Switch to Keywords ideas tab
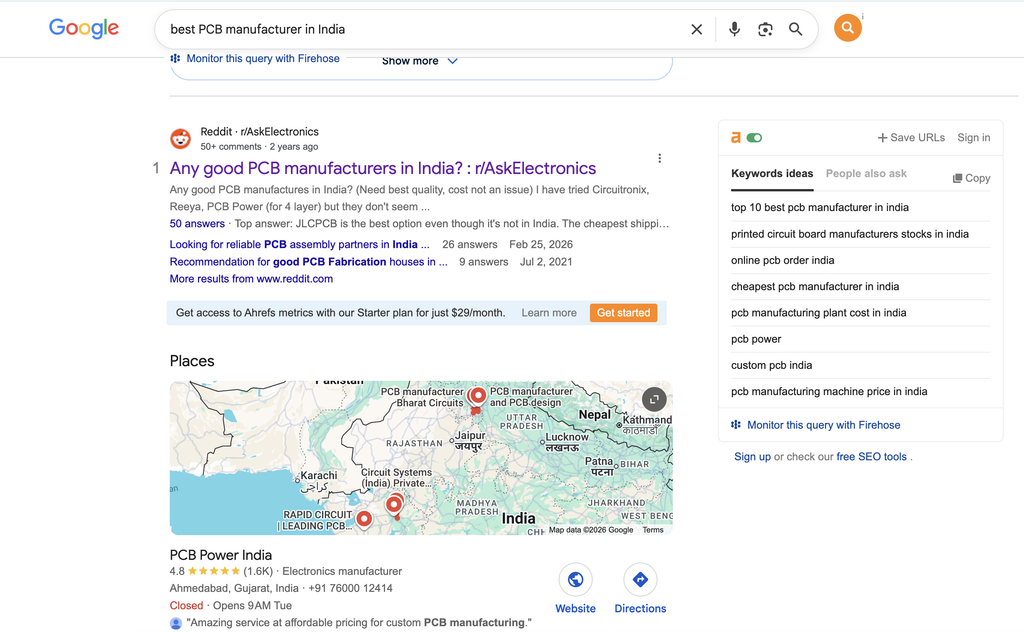Screen dimensions: 1024x632 pyautogui.click(x=772, y=174)
